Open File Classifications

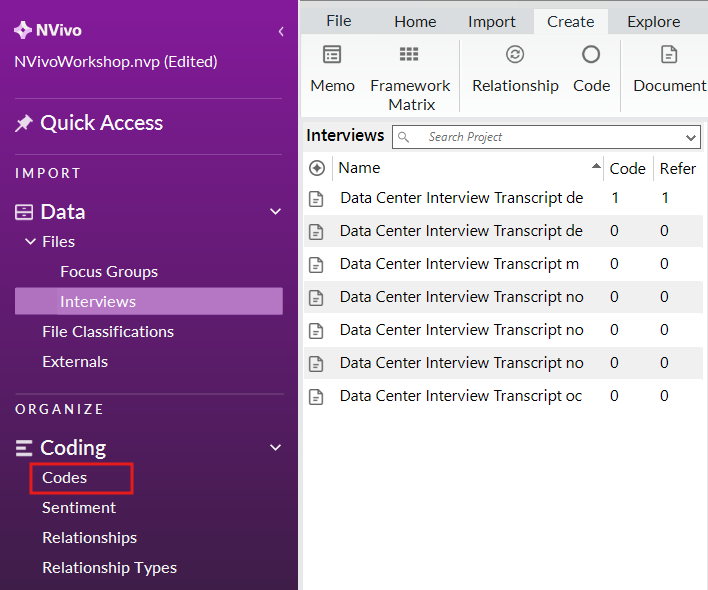(108, 332)
